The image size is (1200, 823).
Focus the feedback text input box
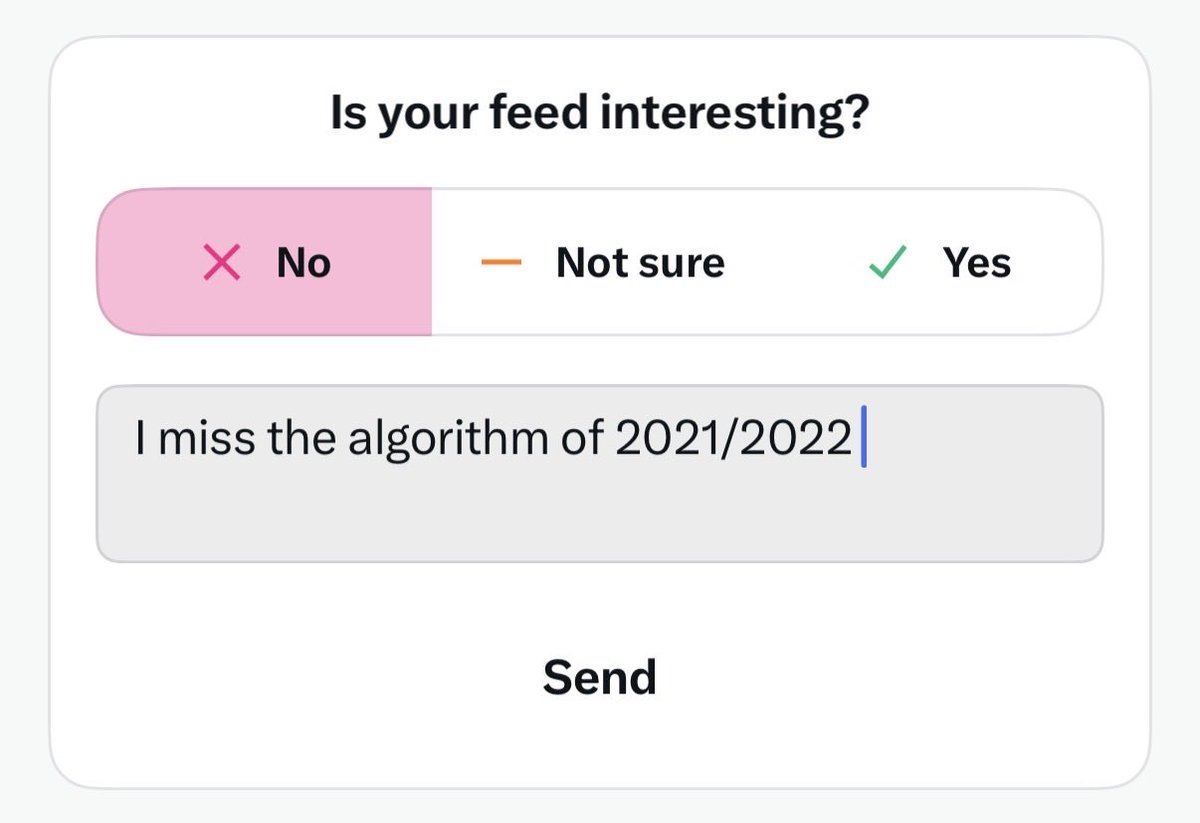coord(600,474)
